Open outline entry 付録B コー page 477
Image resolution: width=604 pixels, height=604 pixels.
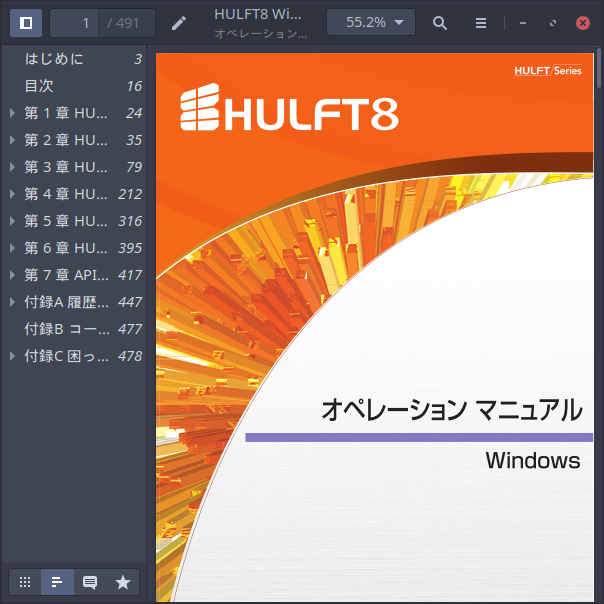point(74,329)
